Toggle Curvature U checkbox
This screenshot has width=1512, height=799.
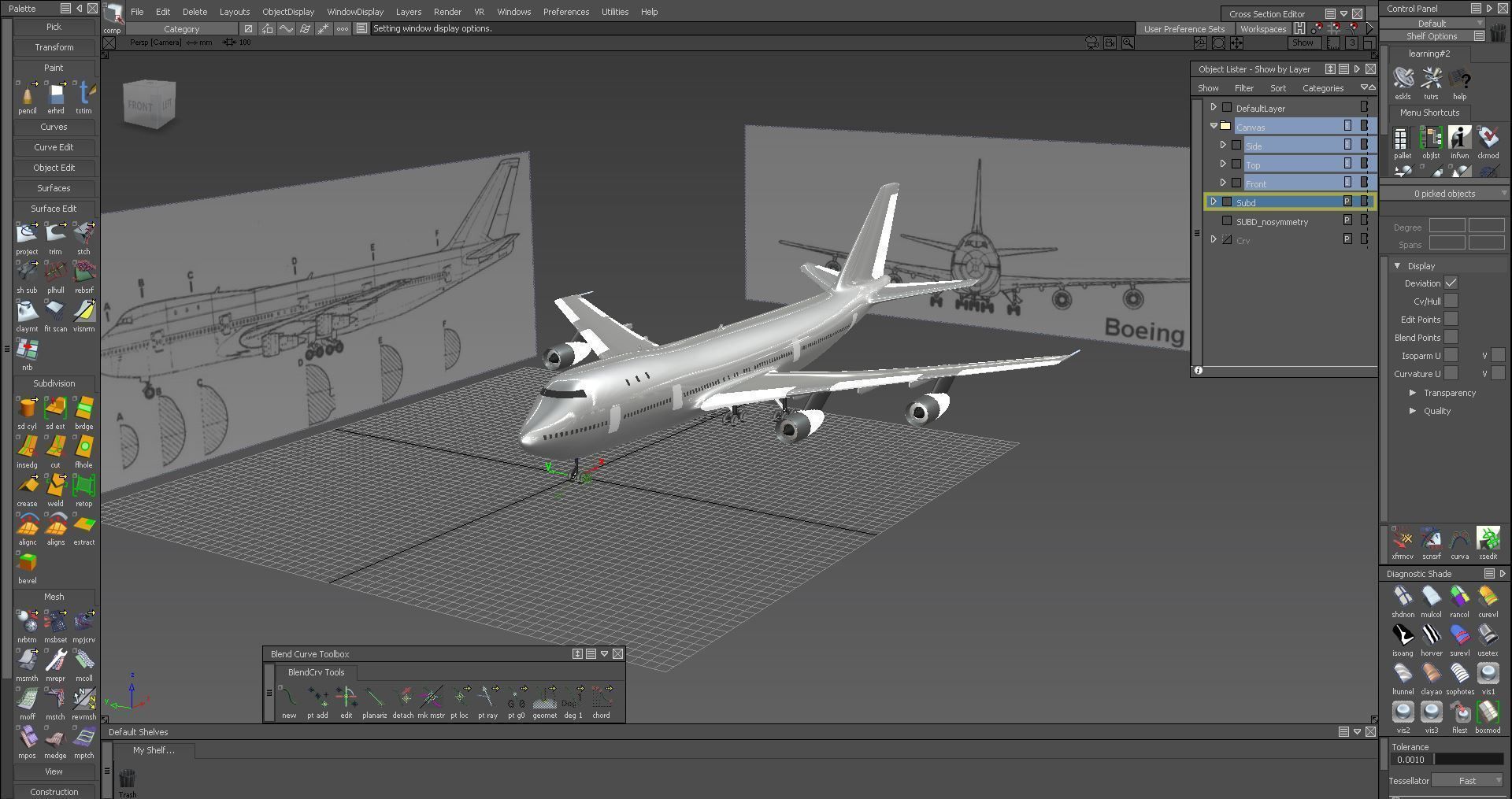[1451, 373]
